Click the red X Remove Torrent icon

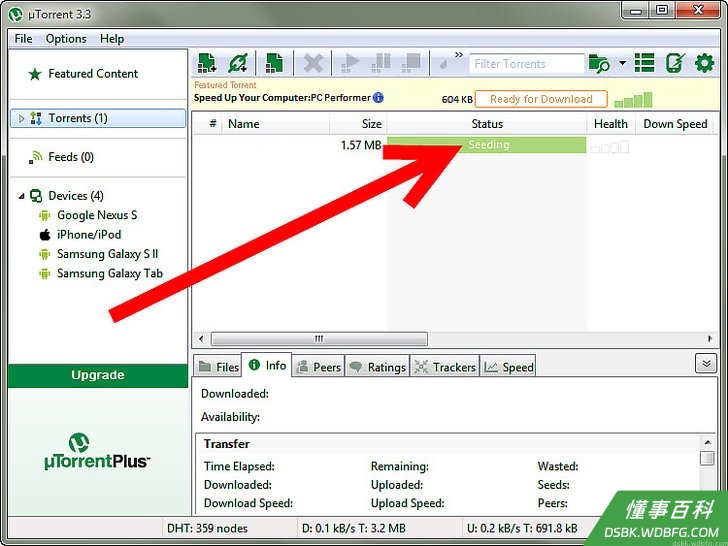[313, 63]
